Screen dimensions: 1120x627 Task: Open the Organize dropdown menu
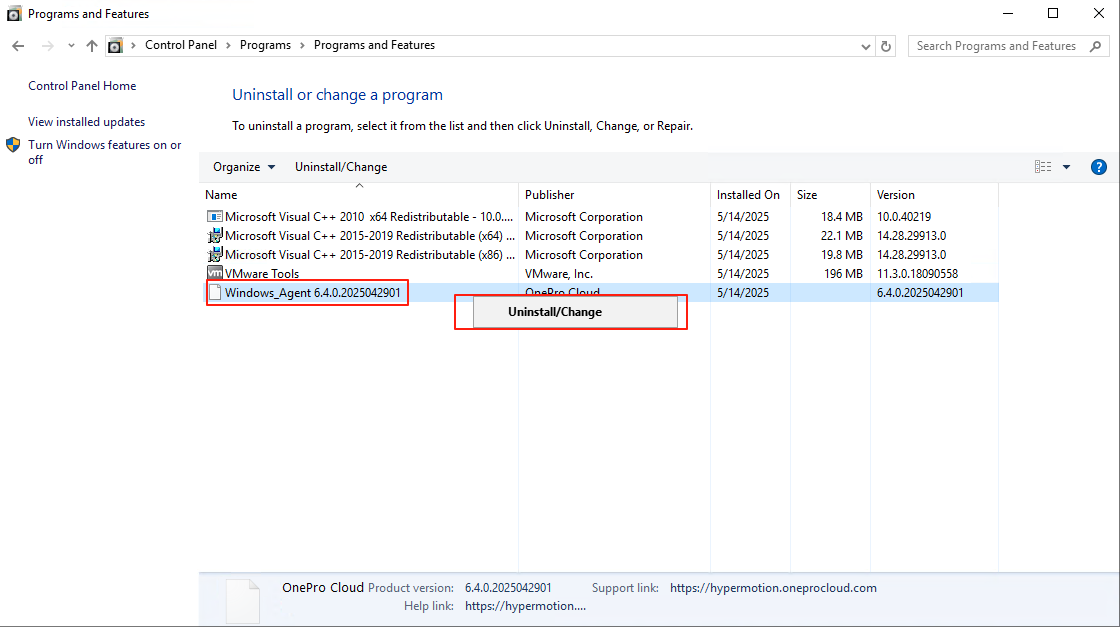(x=244, y=167)
